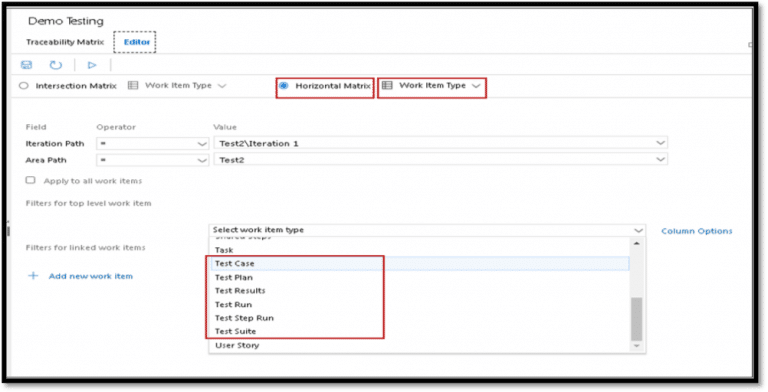Switch to the Traceability Matrix tab
The image size is (768, 392).
coord(65,42)
